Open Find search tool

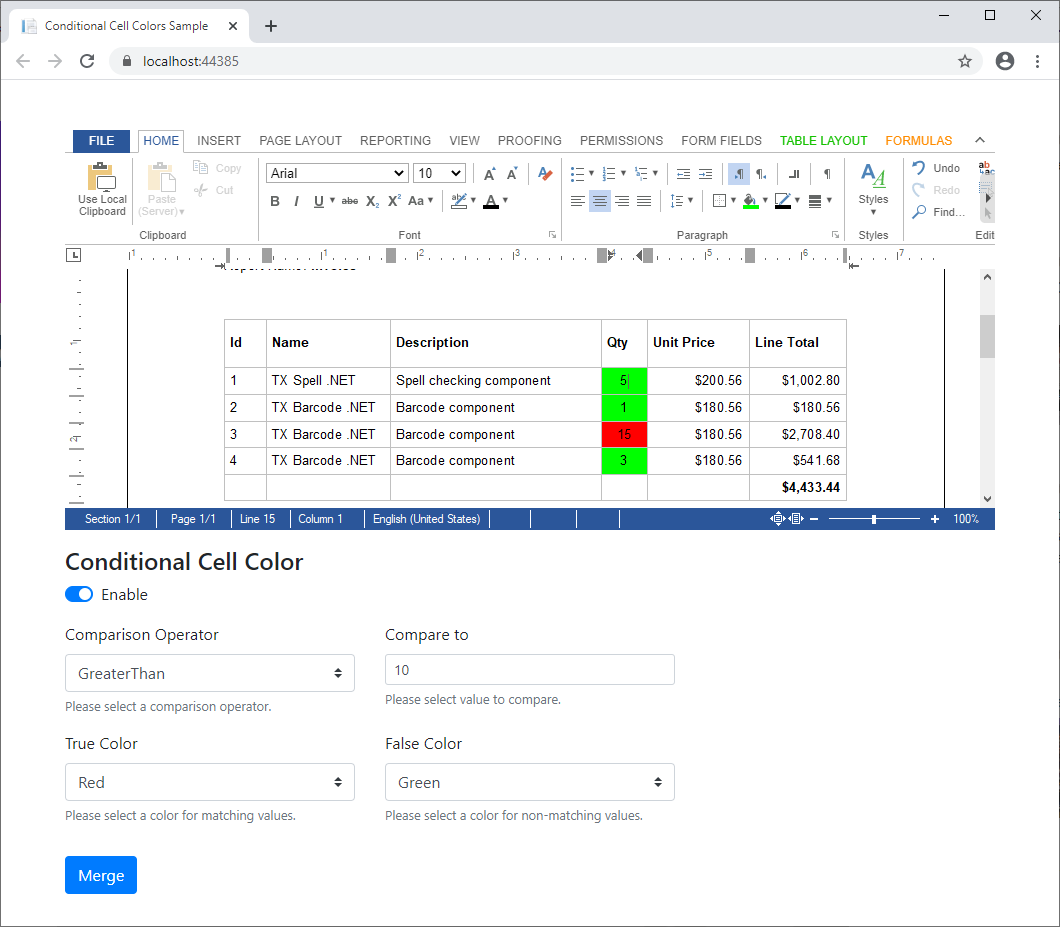pyautogui.click(x=938, y=212)
